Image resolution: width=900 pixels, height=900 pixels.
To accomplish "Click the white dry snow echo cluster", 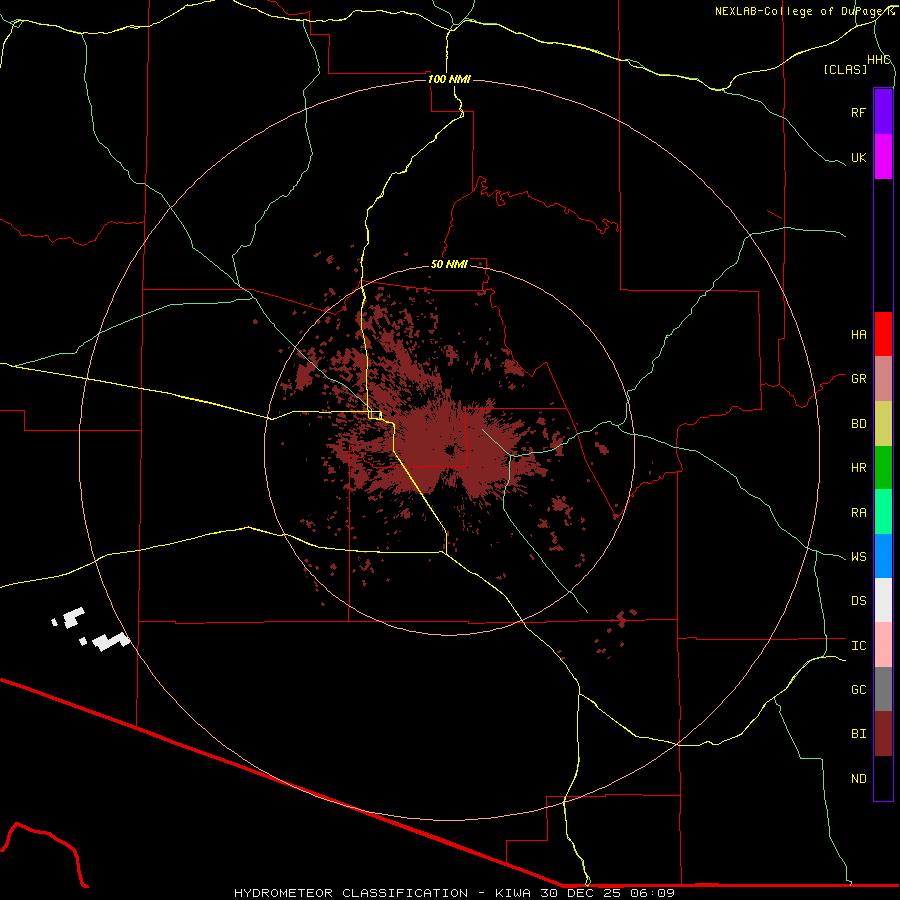I will coord(91,629).
